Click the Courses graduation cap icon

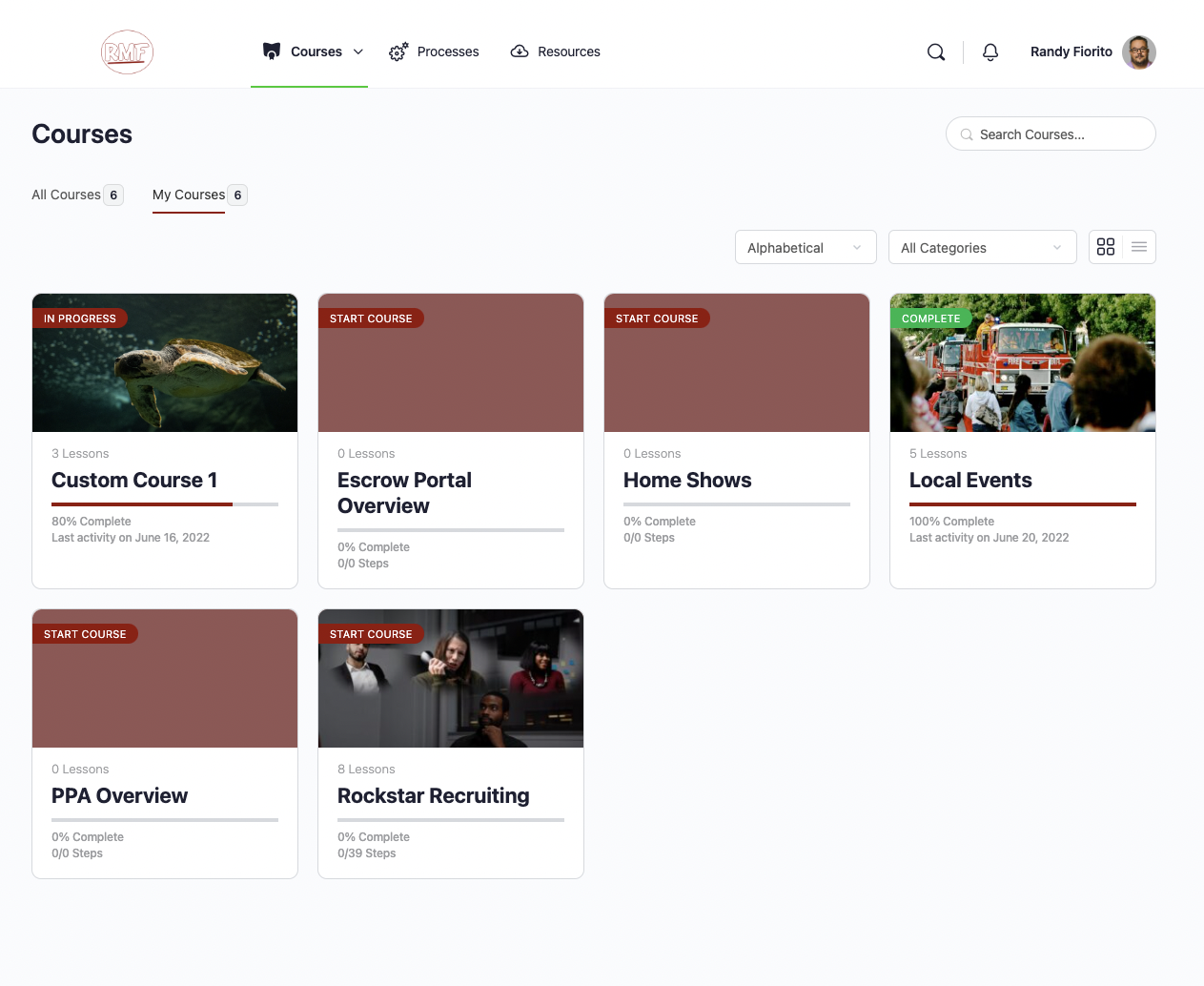pos(272,51)
